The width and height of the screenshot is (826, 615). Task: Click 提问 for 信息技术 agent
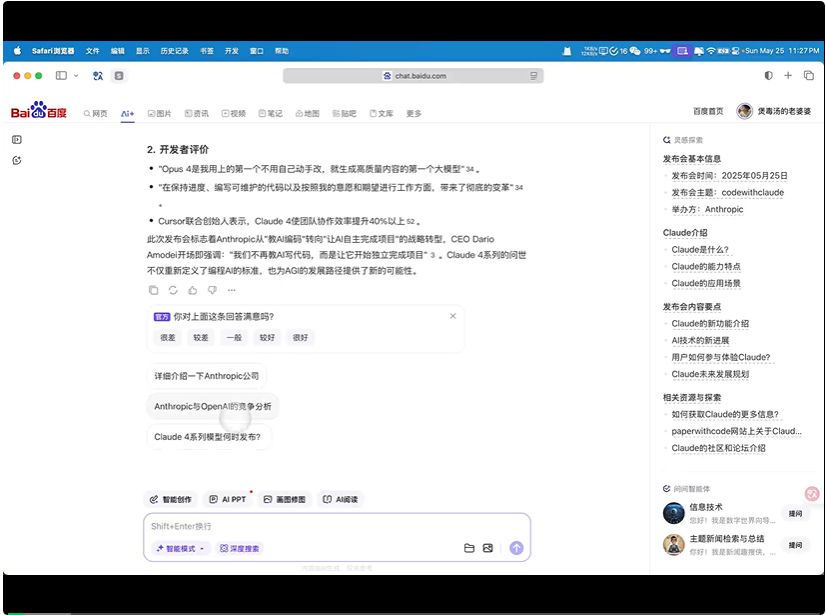pyautogui.click(x=795, y=513)
